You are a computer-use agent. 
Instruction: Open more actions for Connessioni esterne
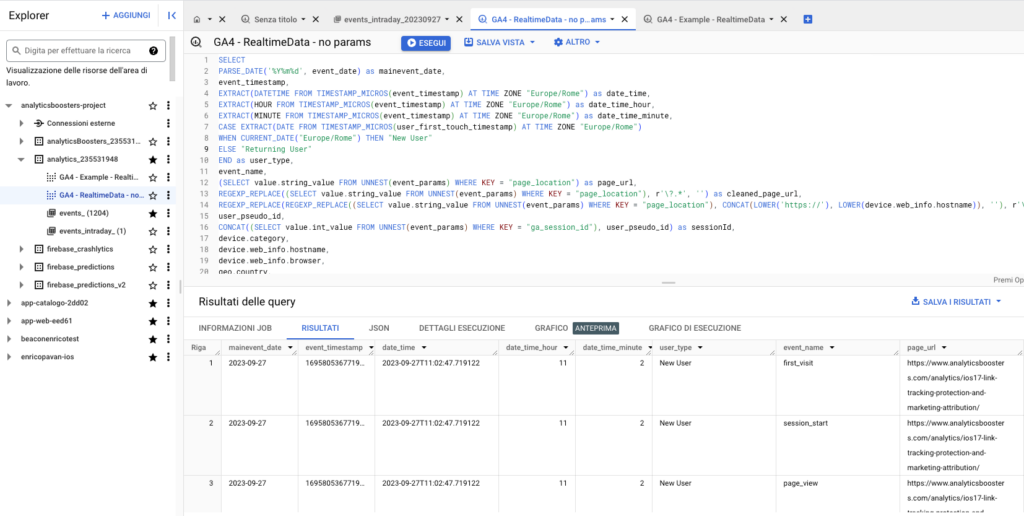168,123
